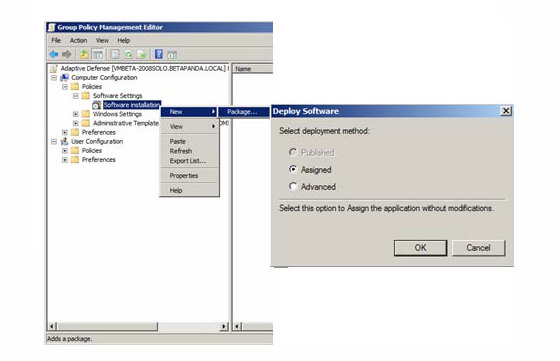Click the tree pane scroll left arrow
The width and height of the screenshot is (560, 361).
point(52,326)
